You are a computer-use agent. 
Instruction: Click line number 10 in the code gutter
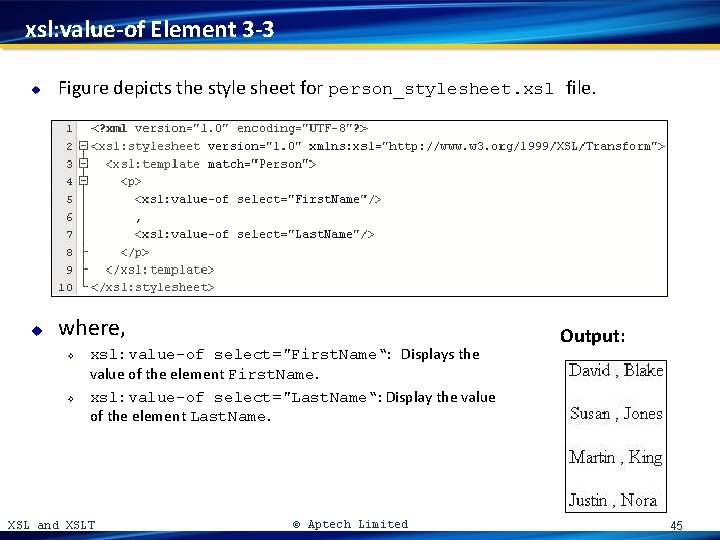pos(65,287)
